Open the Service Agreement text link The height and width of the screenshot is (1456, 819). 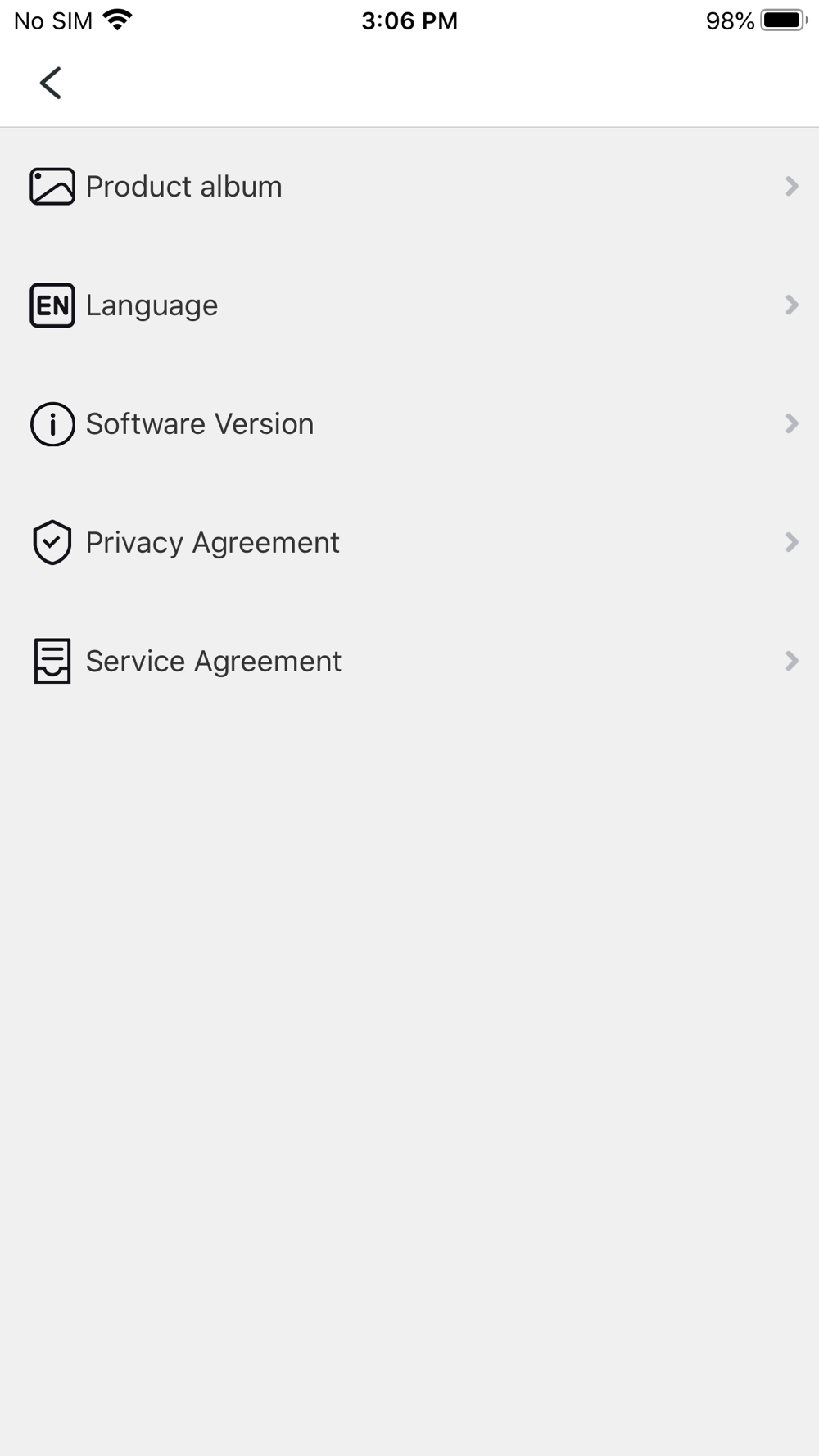point(213,661)
